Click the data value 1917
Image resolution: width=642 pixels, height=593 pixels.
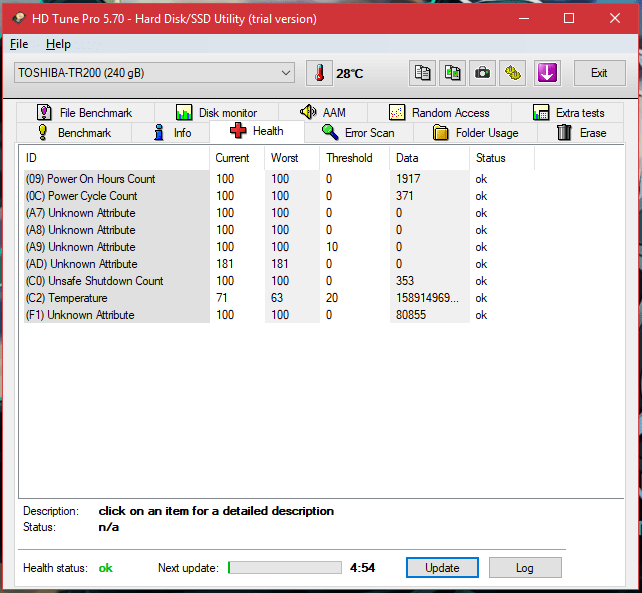coord(408,179)
